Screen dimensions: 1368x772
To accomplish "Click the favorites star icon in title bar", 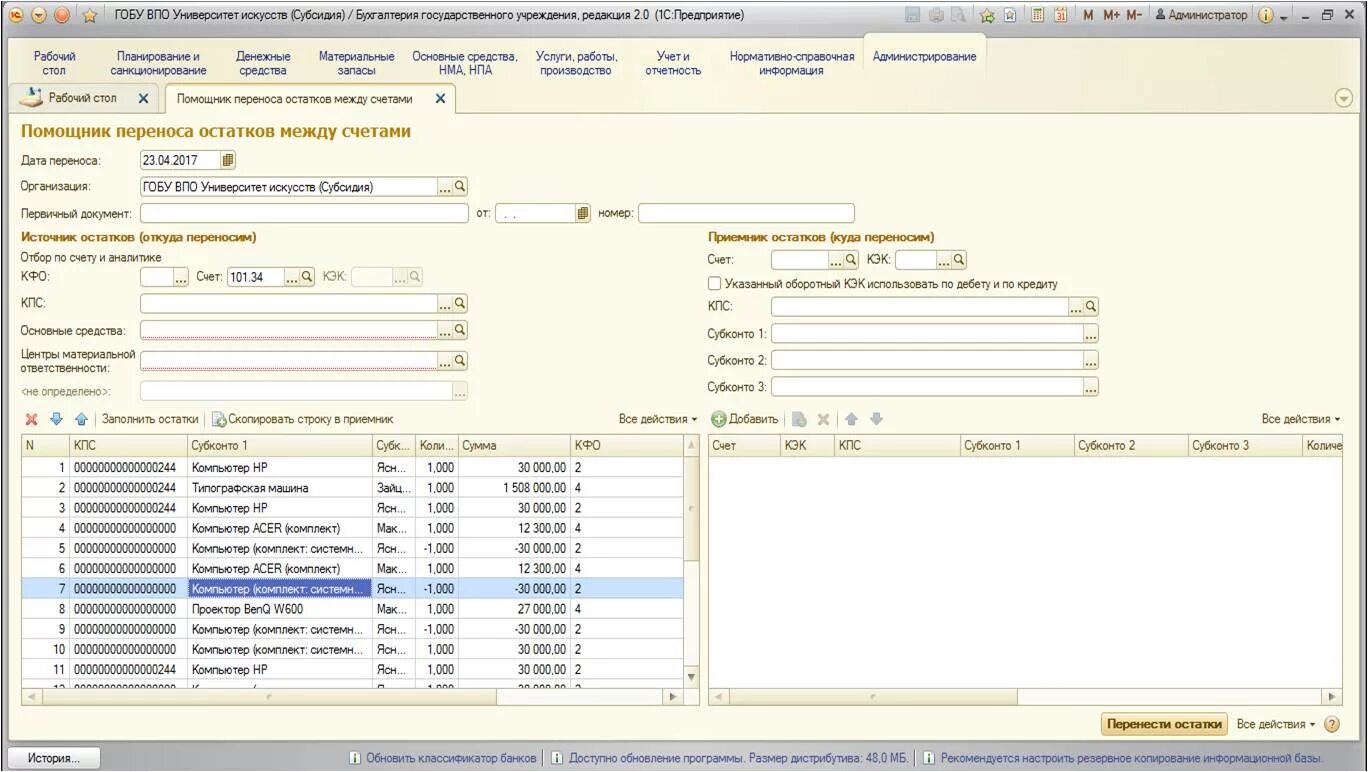I will (90, 15).
